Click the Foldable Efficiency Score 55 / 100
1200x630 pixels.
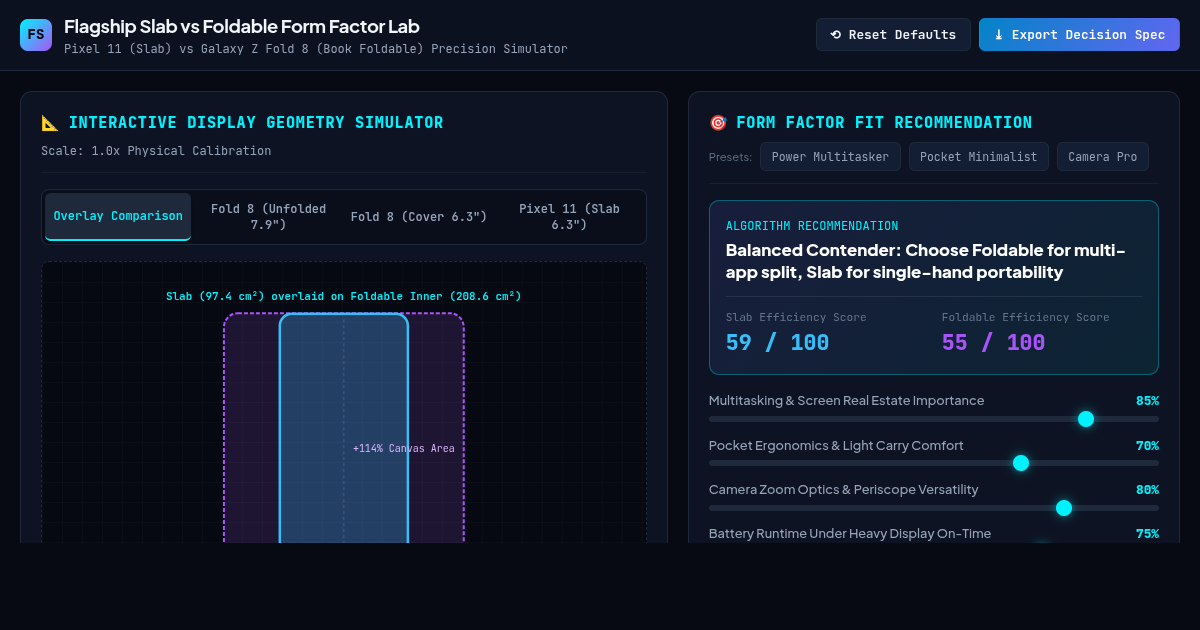pyautogui.click(x=993, y=343)
